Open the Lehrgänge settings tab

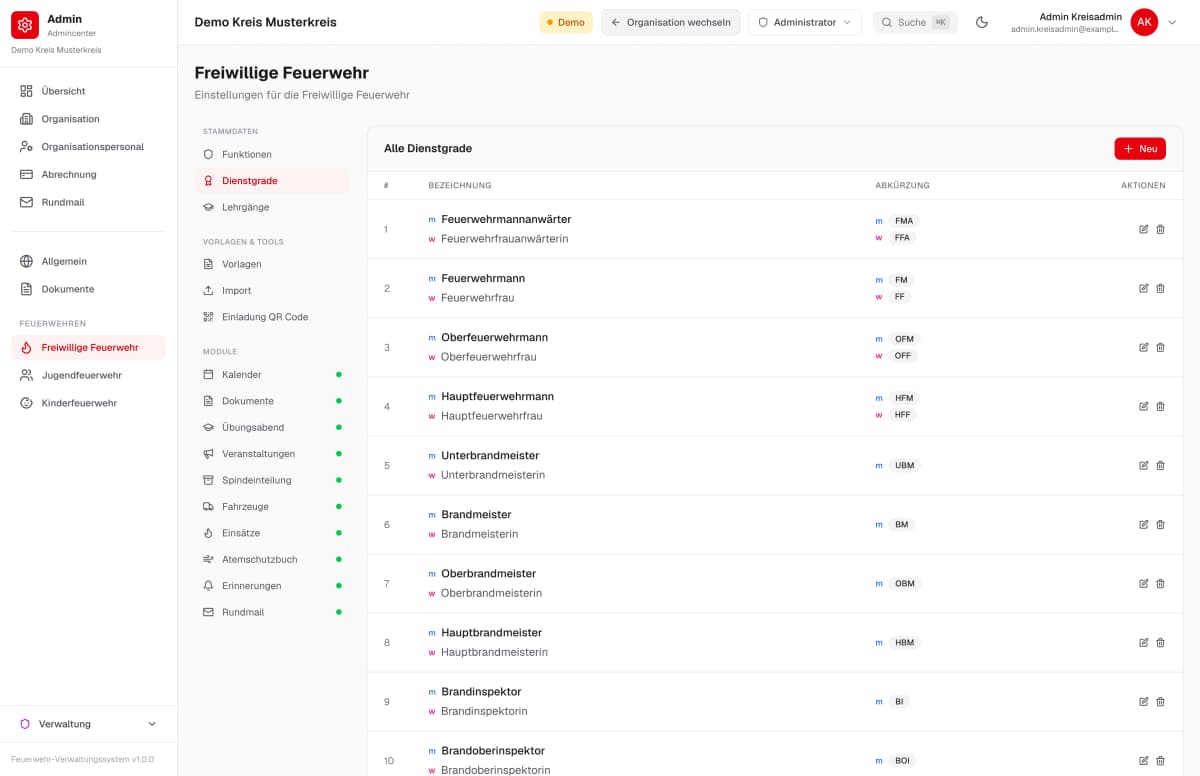pos(272,207)
